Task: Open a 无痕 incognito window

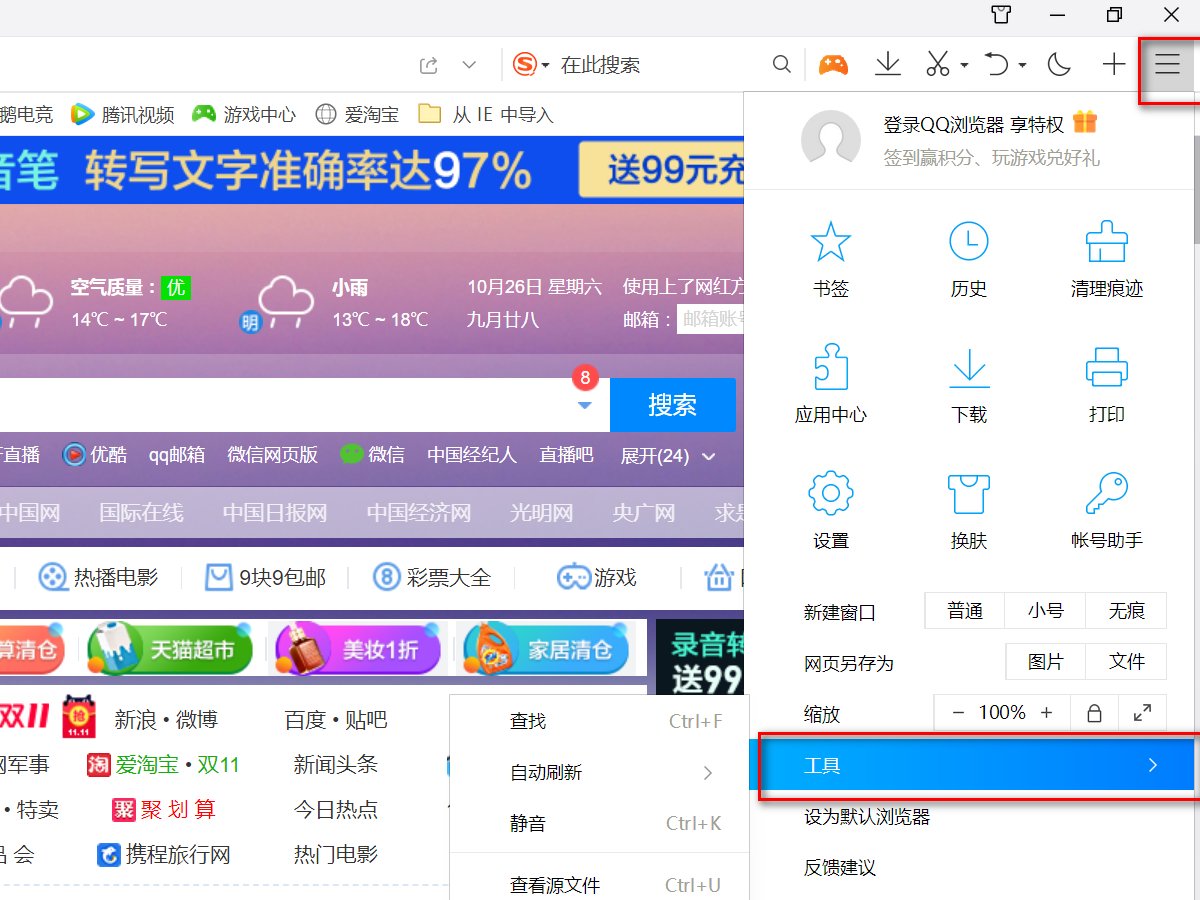Action: [x=1126, y=610]
